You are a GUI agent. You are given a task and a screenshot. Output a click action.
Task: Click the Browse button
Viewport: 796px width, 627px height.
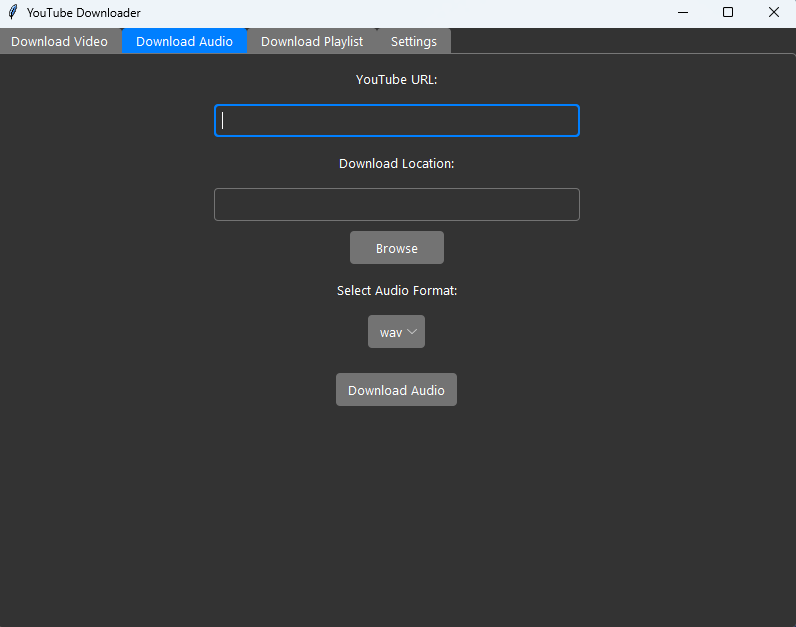click(x=396, y=248)
